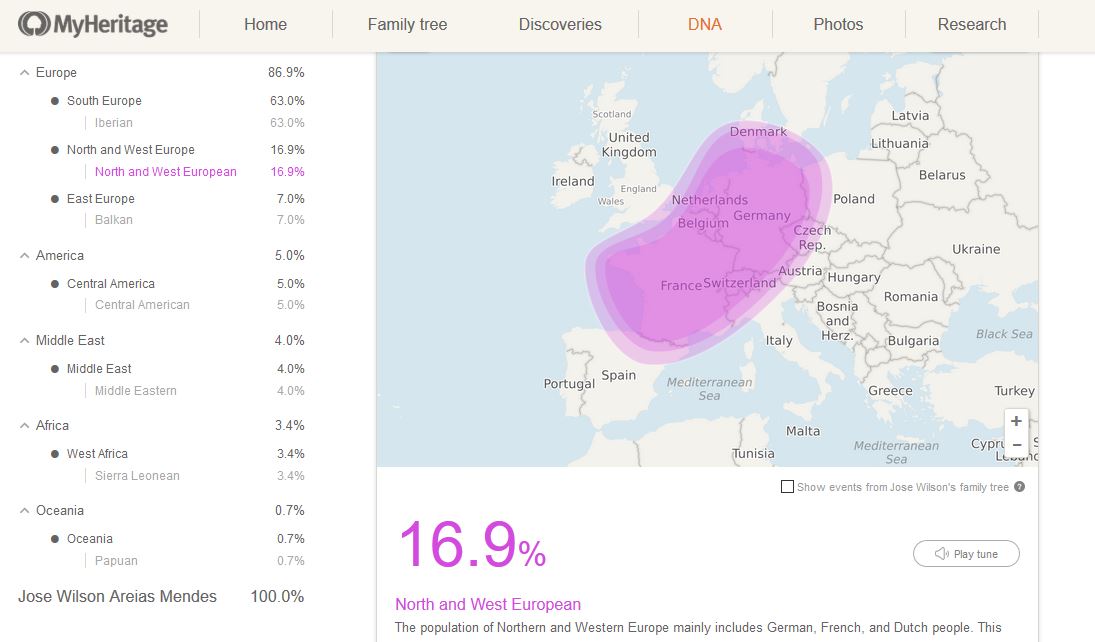Open the DNA tab
This screenshot has width=1095, height=642.
tap(704, 24)
